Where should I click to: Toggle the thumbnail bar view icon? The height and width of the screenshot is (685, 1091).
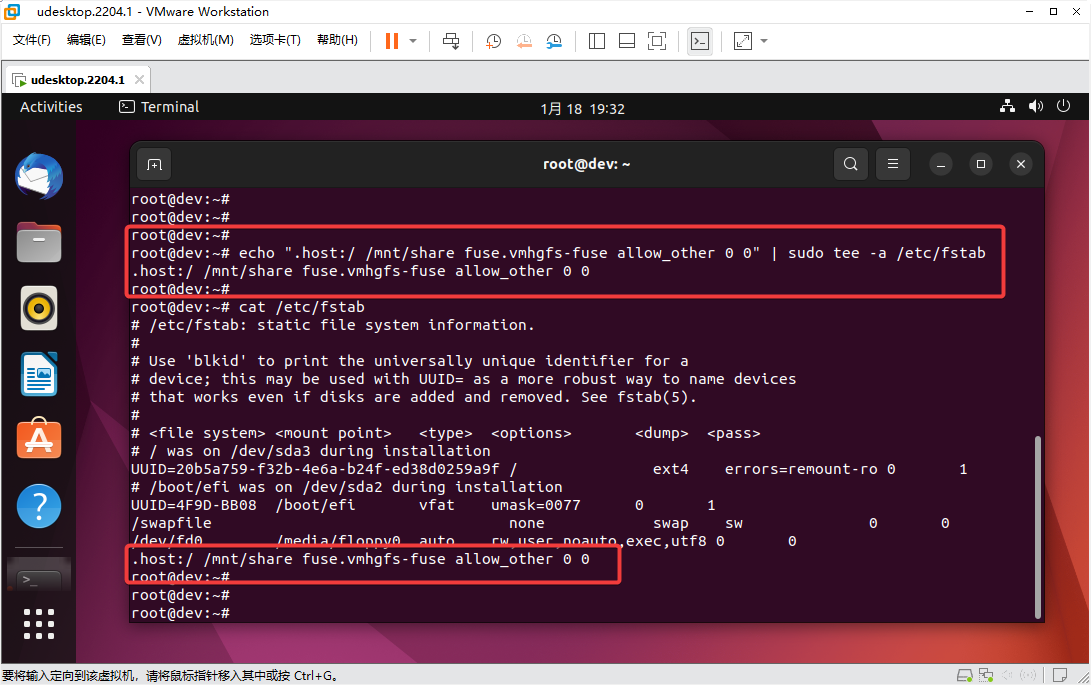(x=627, y=41)
